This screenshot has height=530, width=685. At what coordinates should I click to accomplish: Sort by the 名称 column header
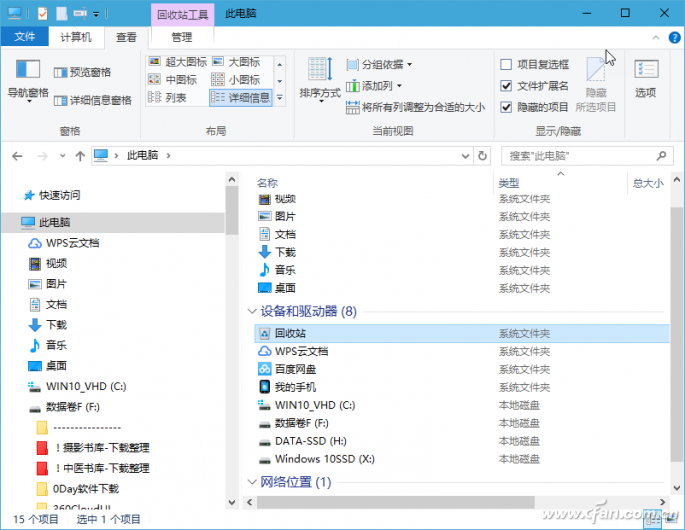pyautogui.click(x=267, y=183)
